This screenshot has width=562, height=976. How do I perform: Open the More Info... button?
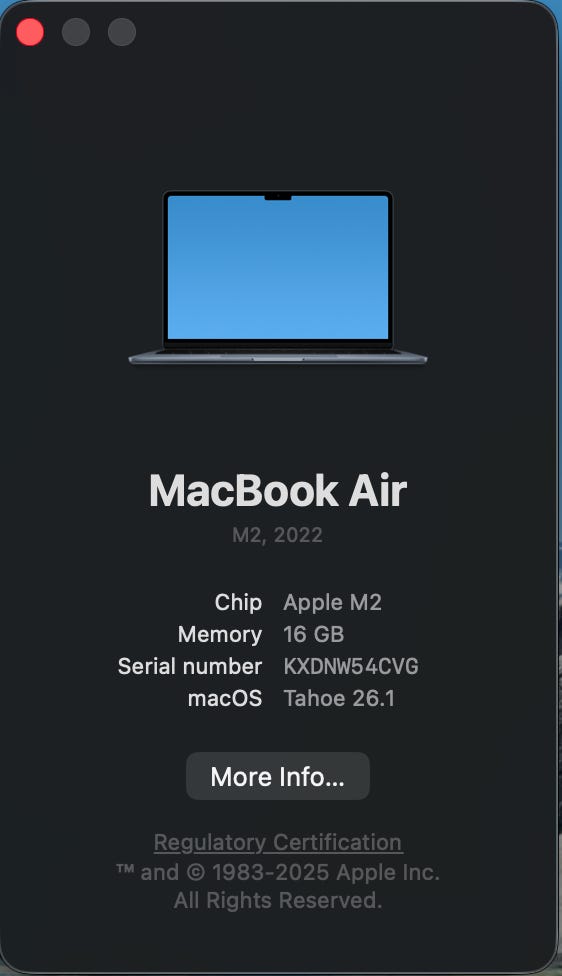click(278, 776)
